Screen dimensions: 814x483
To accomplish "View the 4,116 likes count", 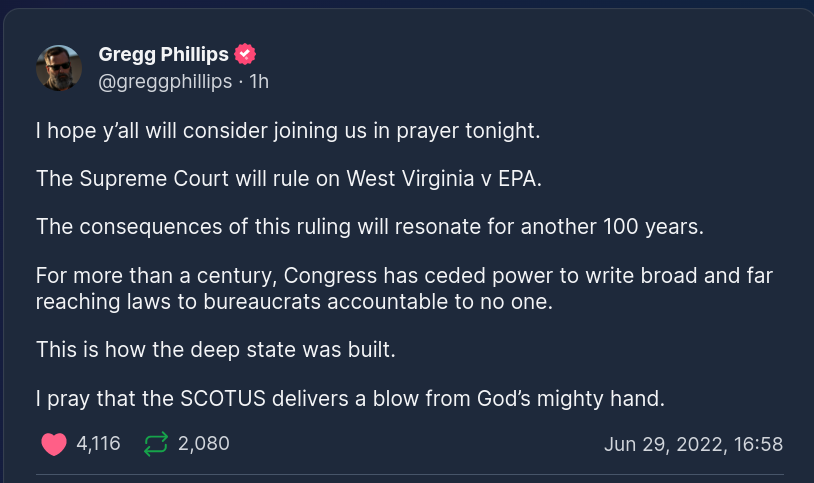I will (x=98, y=443).
